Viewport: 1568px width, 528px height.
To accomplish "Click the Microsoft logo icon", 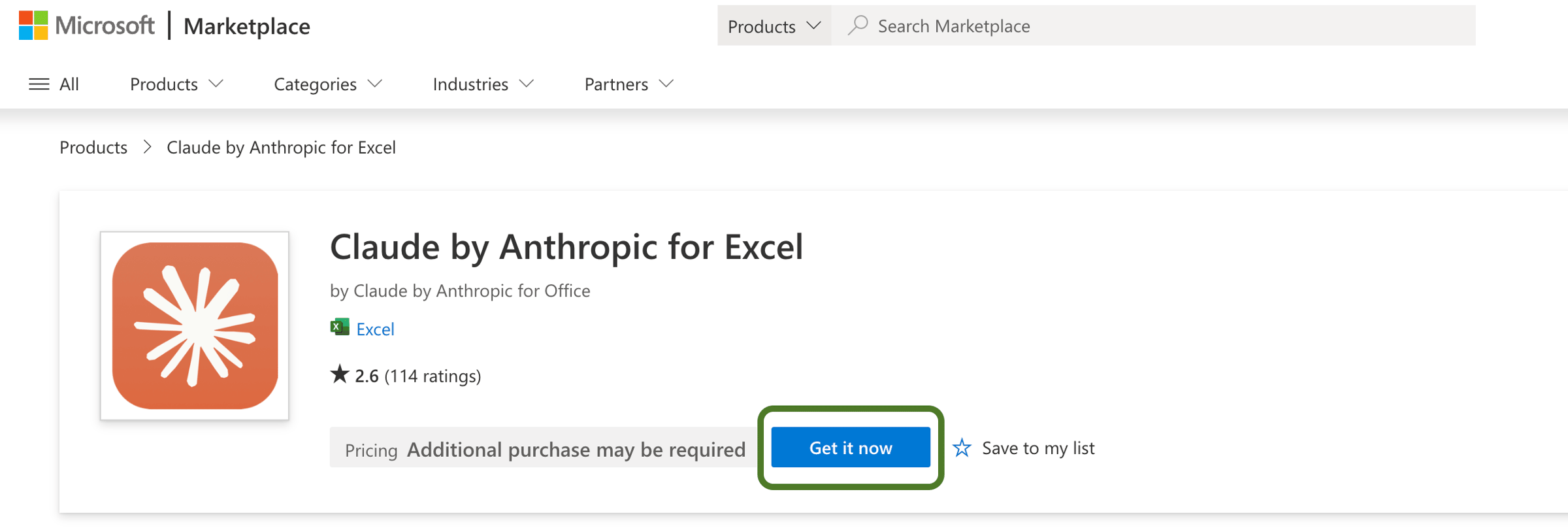I will 33,25.
